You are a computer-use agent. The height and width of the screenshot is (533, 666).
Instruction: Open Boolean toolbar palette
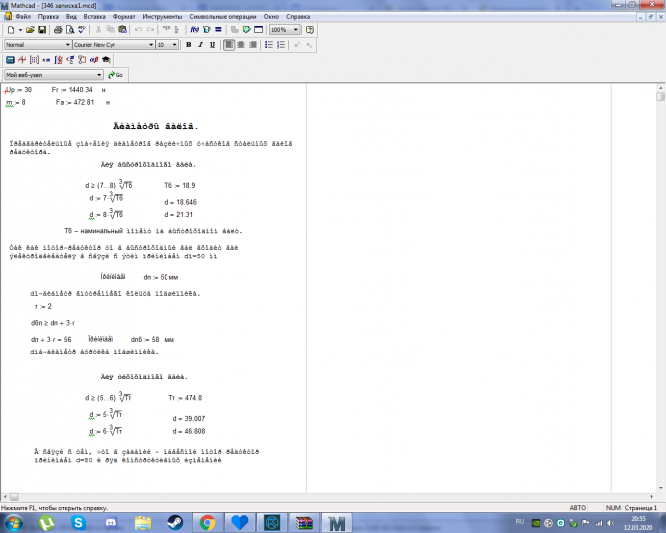pos(70,60)
